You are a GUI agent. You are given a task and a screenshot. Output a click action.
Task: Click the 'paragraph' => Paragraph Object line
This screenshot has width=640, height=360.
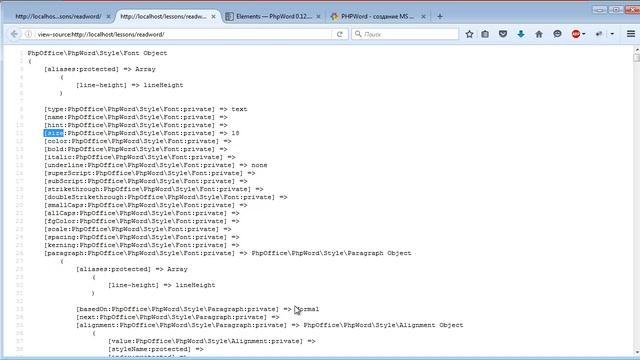[x=228, y=253]
